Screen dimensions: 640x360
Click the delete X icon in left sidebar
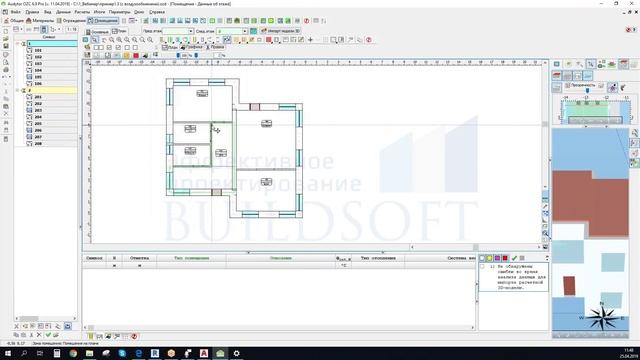[x=6, y=113]
